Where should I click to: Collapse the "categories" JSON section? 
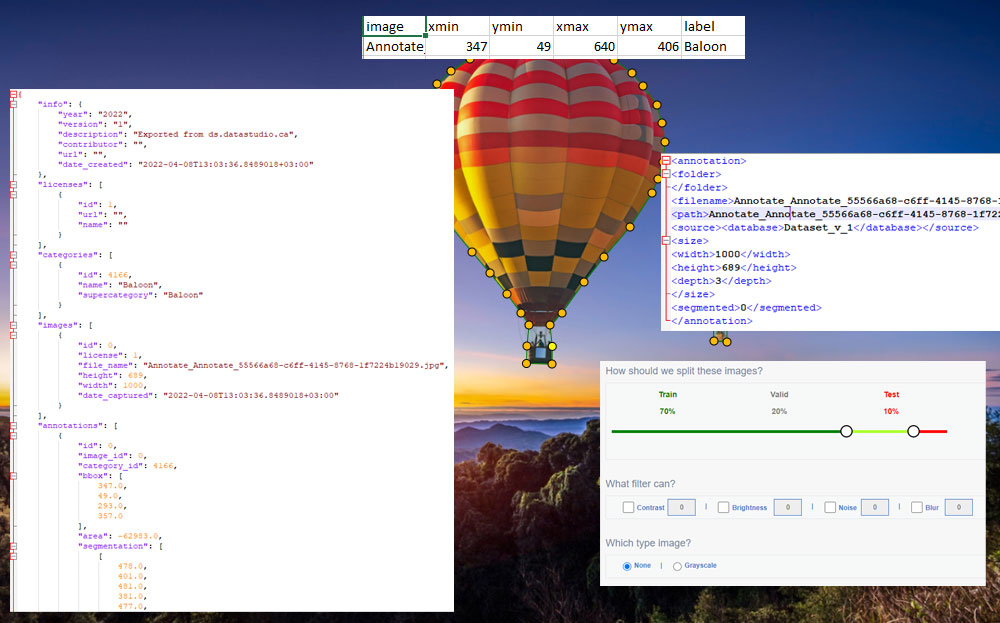click(x=14, y=255)
